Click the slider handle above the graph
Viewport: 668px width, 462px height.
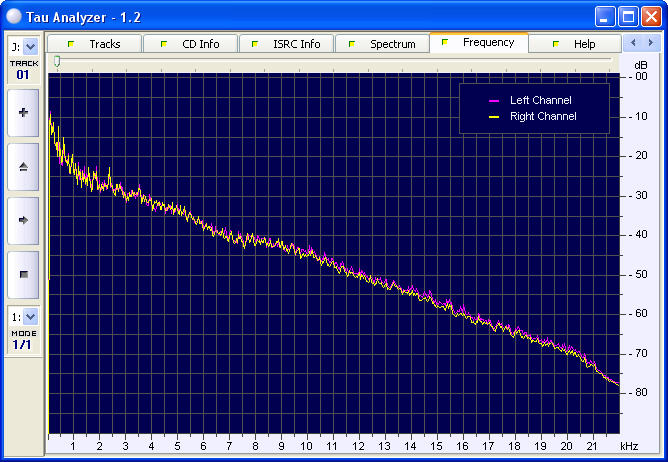57,61
